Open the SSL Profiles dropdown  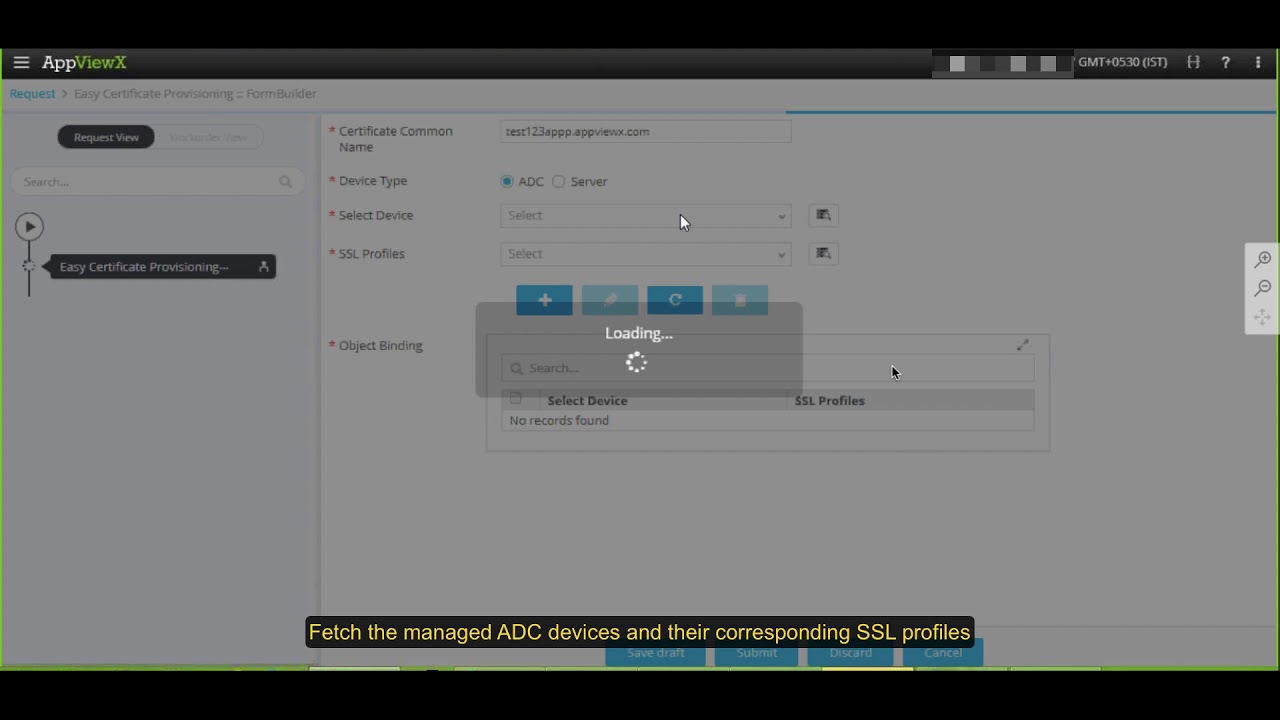tap(646, 254)
